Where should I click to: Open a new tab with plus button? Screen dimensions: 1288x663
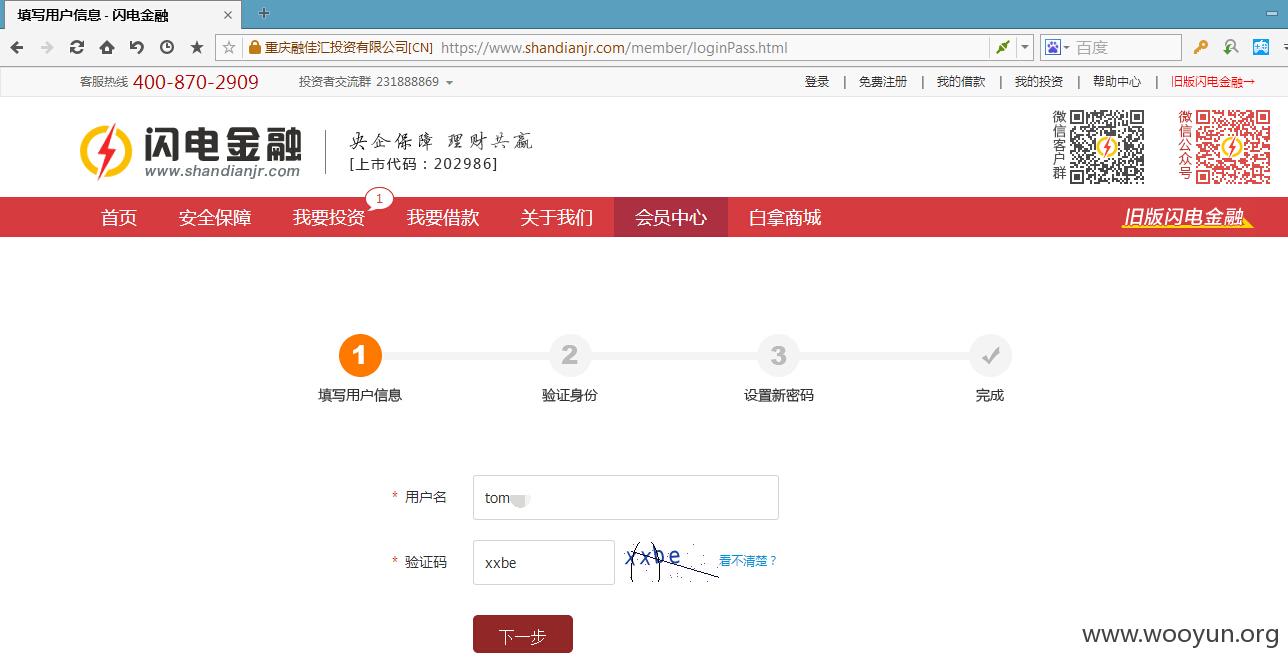click(264, 13)
